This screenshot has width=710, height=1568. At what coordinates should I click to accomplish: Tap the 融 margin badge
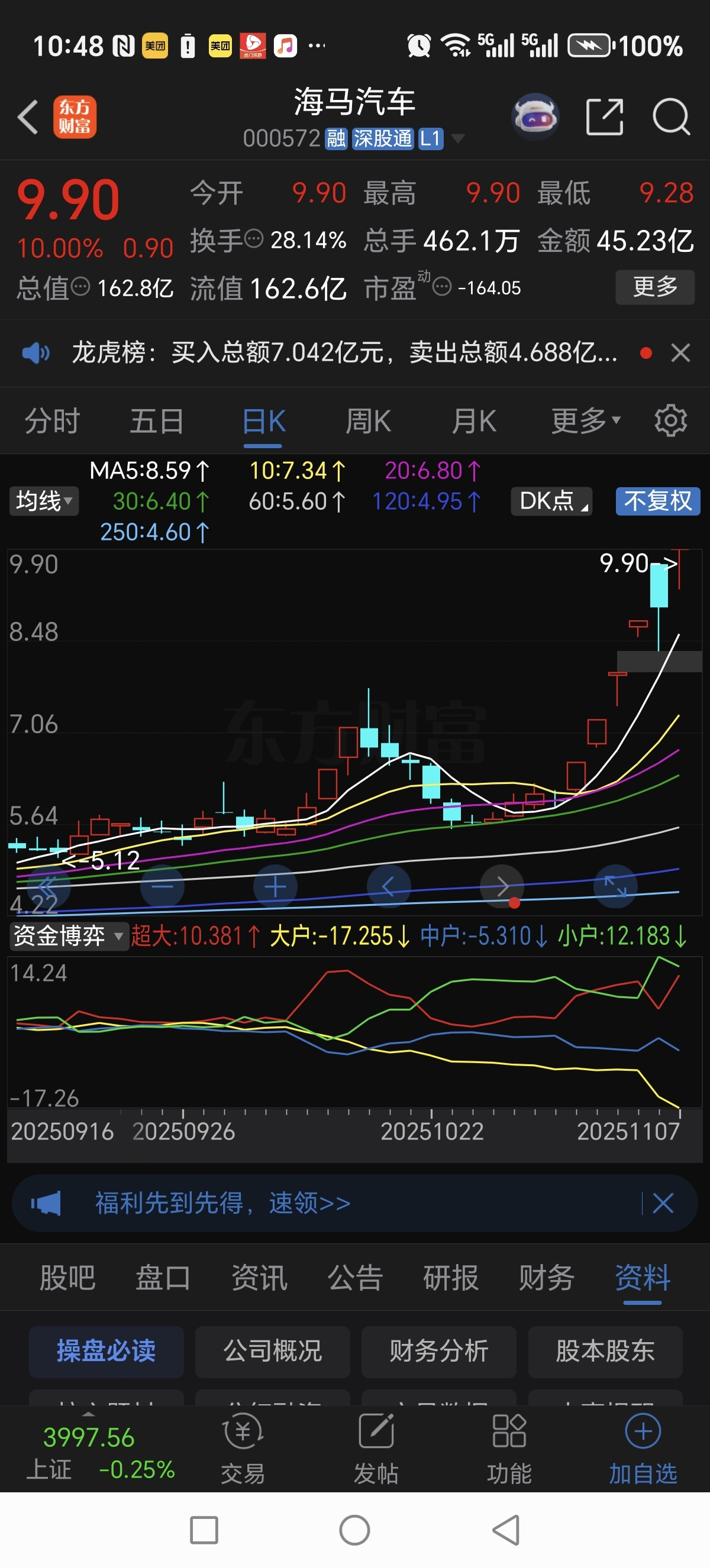[x=336, y=139]
